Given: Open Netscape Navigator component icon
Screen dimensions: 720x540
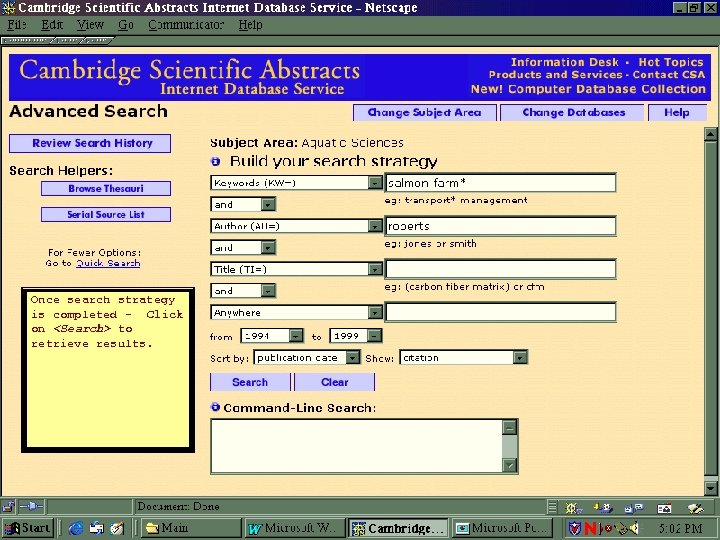Looking at the screenshot, I should [x=572, y=508].
